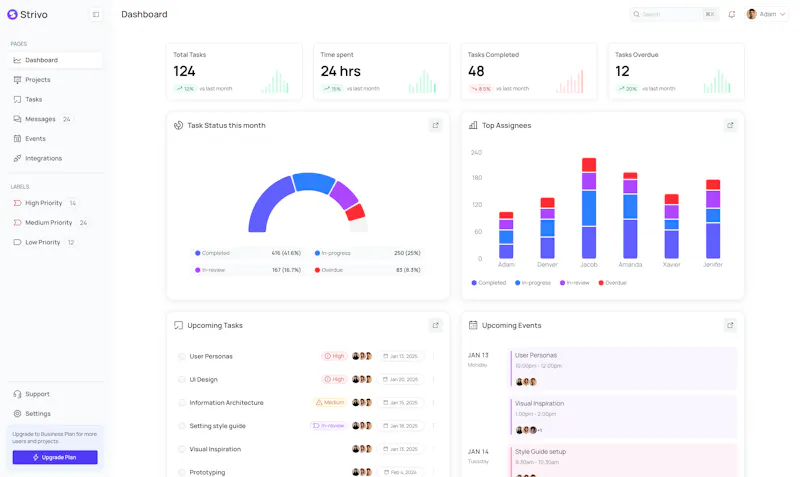
Task: Check the User Personas task checkbox
Action: 182,357
